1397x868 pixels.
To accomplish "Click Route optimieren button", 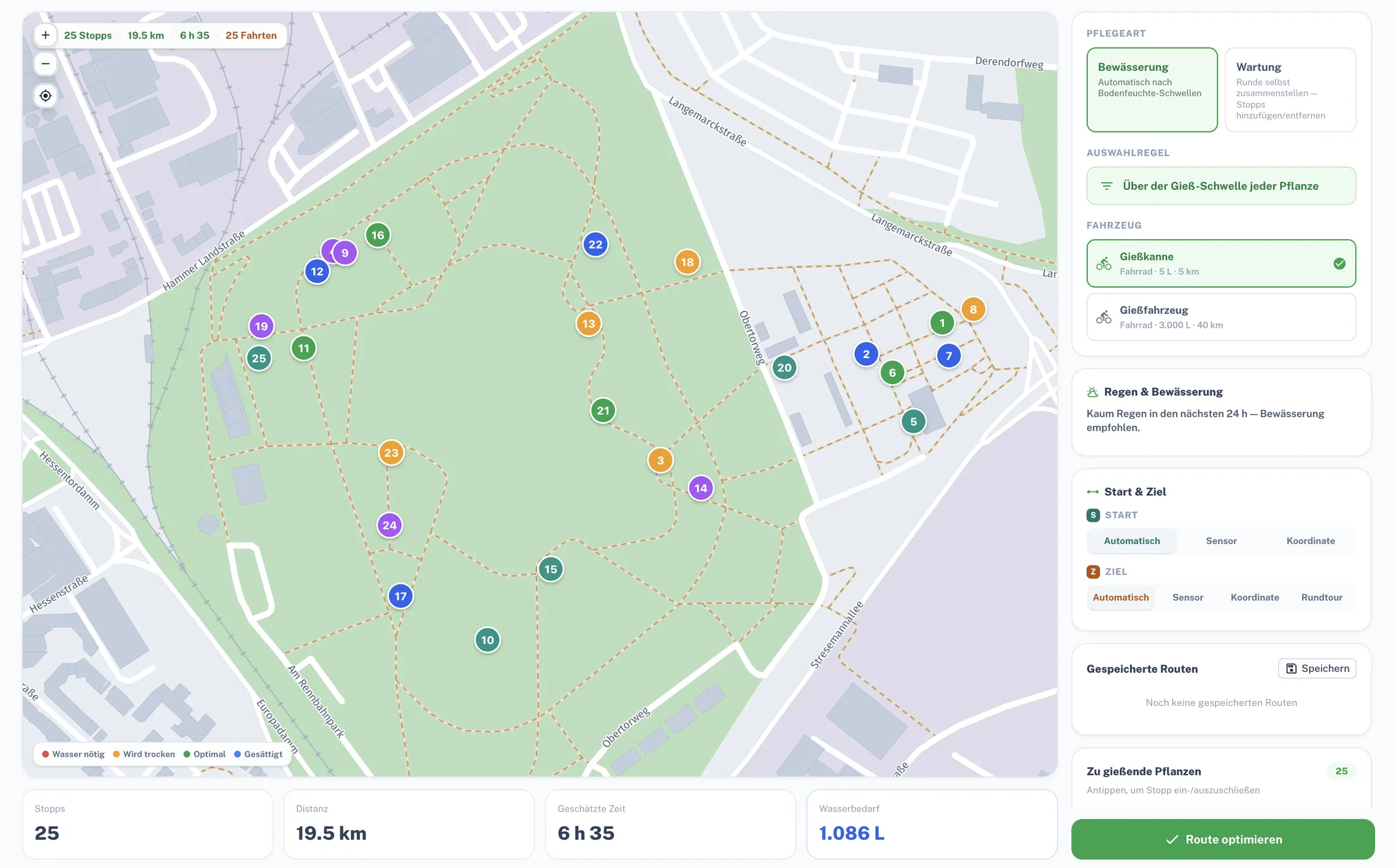I will (1222, 840).
